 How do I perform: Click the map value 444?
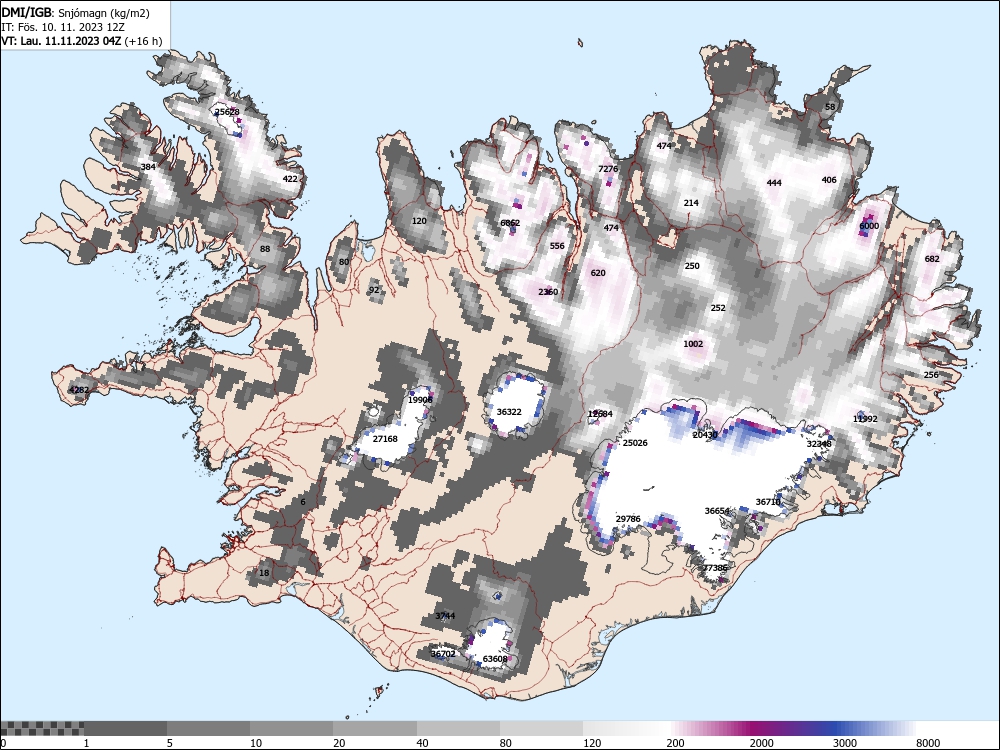point(774,182)
